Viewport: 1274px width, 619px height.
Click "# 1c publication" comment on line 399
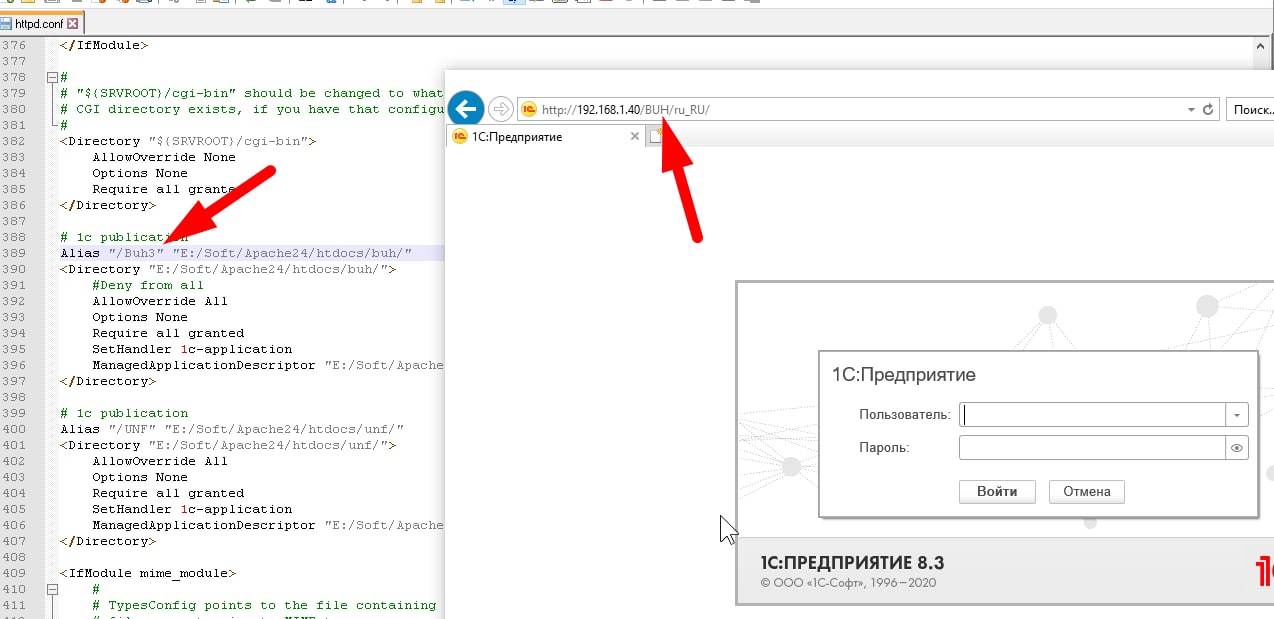(x=124, y=413)
